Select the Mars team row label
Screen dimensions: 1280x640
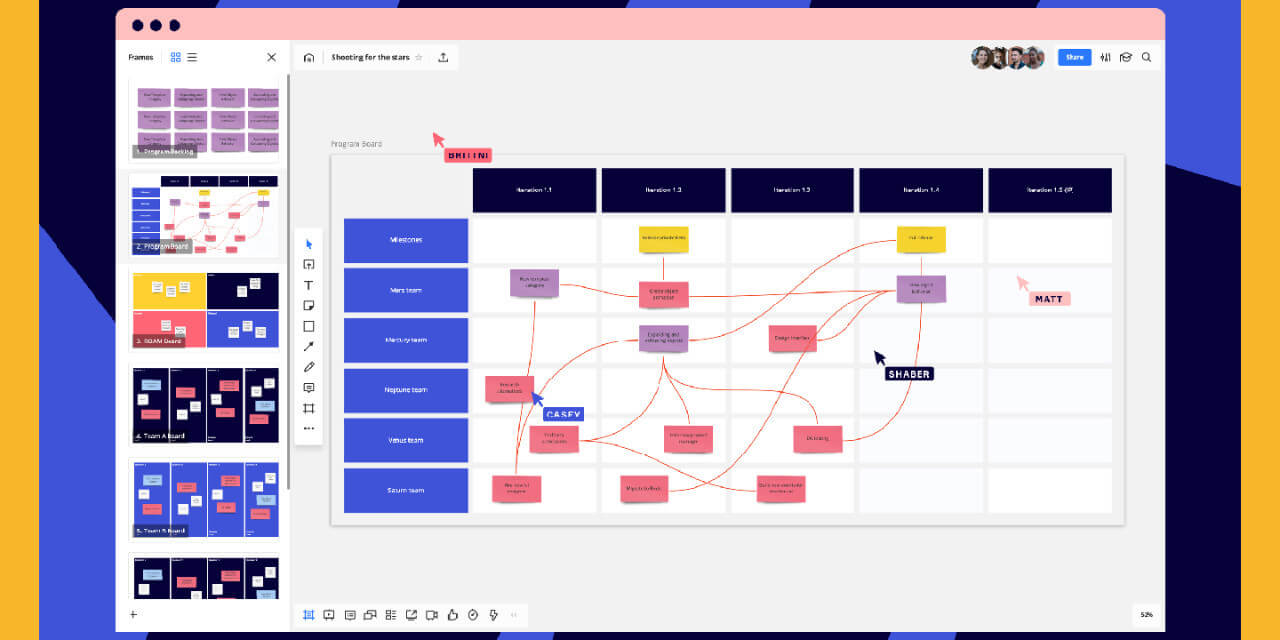click(x=406, y=290)
